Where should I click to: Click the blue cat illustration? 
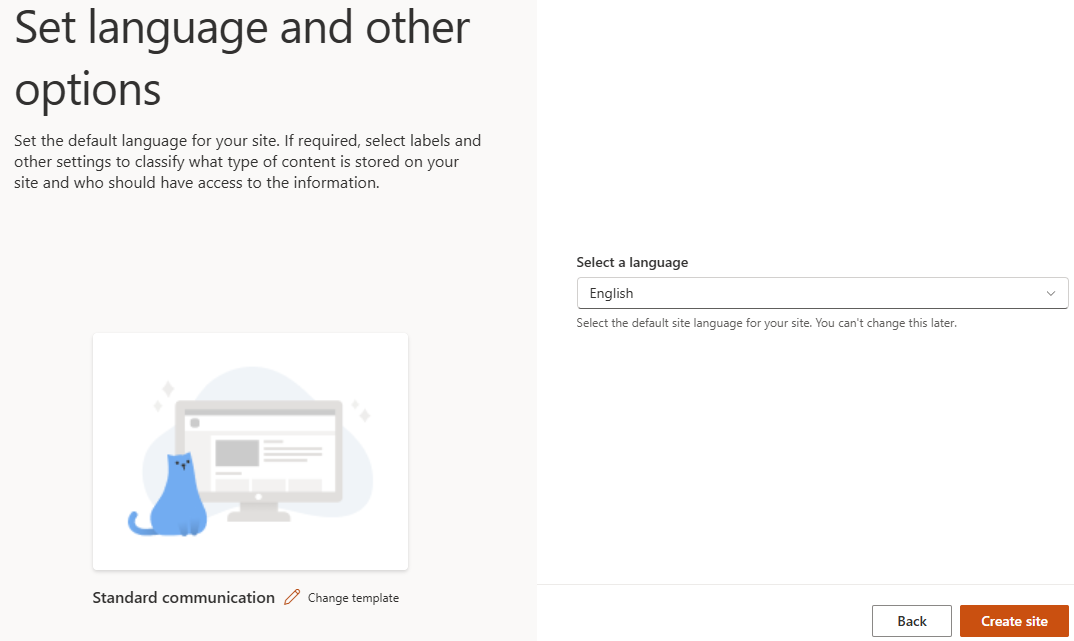168,496
